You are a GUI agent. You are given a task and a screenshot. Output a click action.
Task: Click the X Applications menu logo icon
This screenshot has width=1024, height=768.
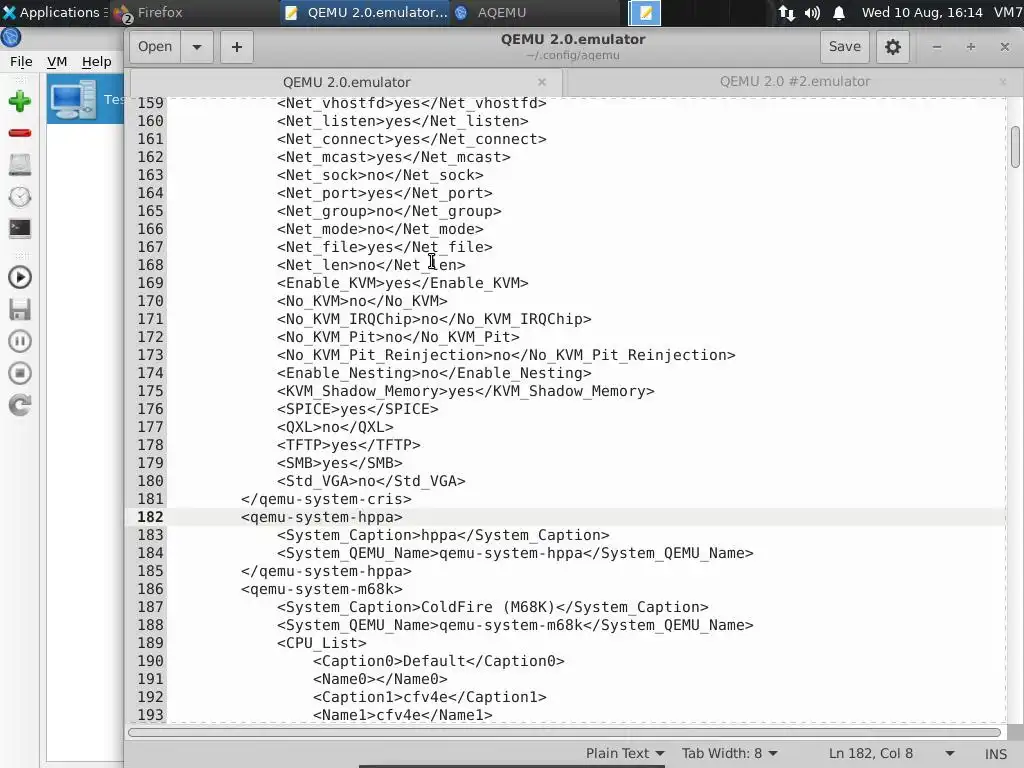coord(9,12)
